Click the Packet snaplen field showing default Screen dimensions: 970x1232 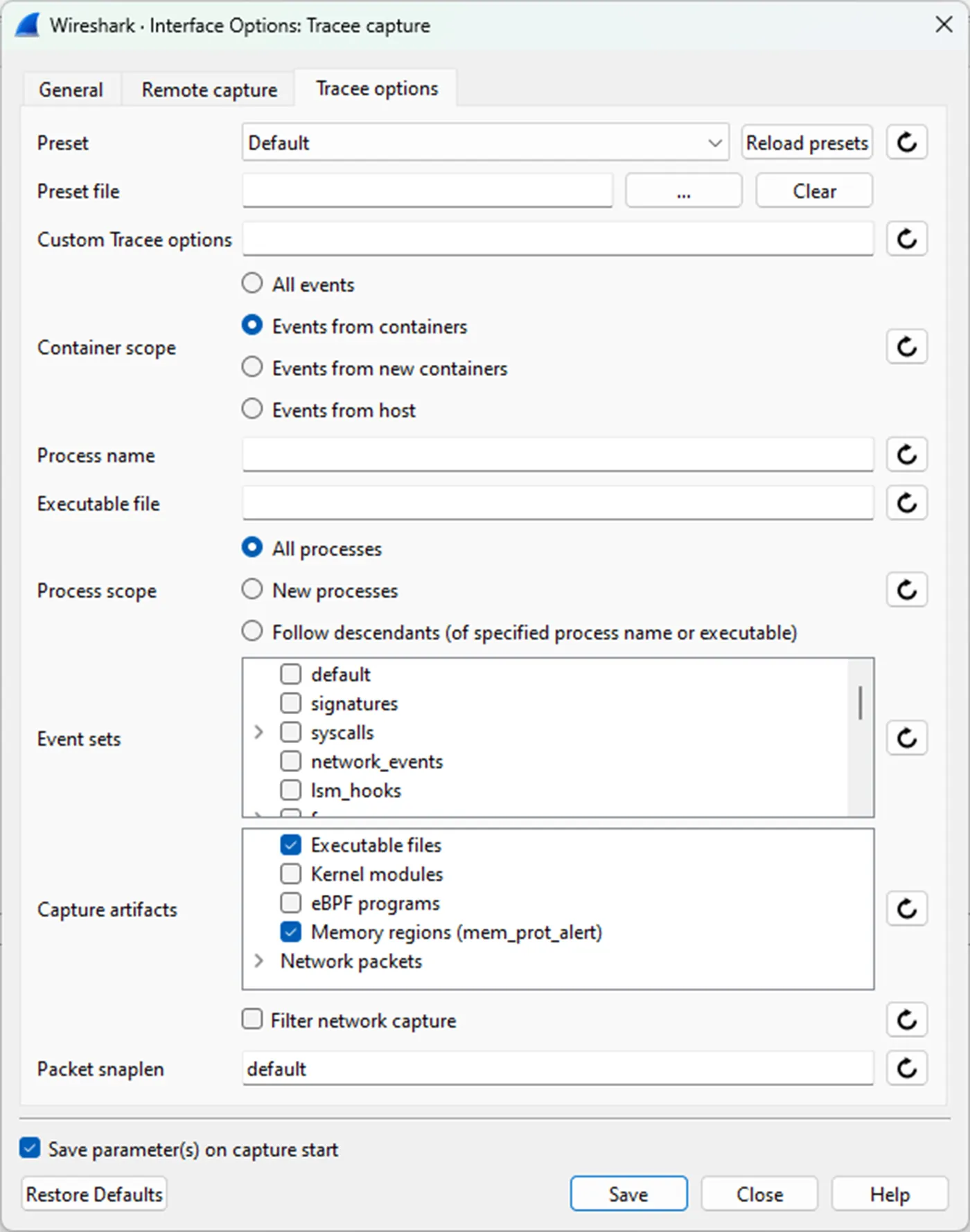point(558,1069)
